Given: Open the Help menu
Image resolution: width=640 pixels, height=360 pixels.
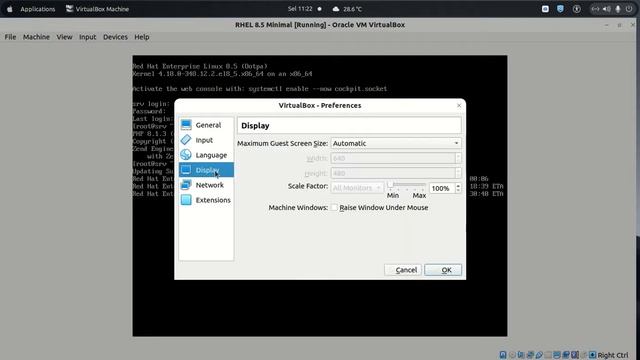Looking at the screenshot, I should 142,37.
